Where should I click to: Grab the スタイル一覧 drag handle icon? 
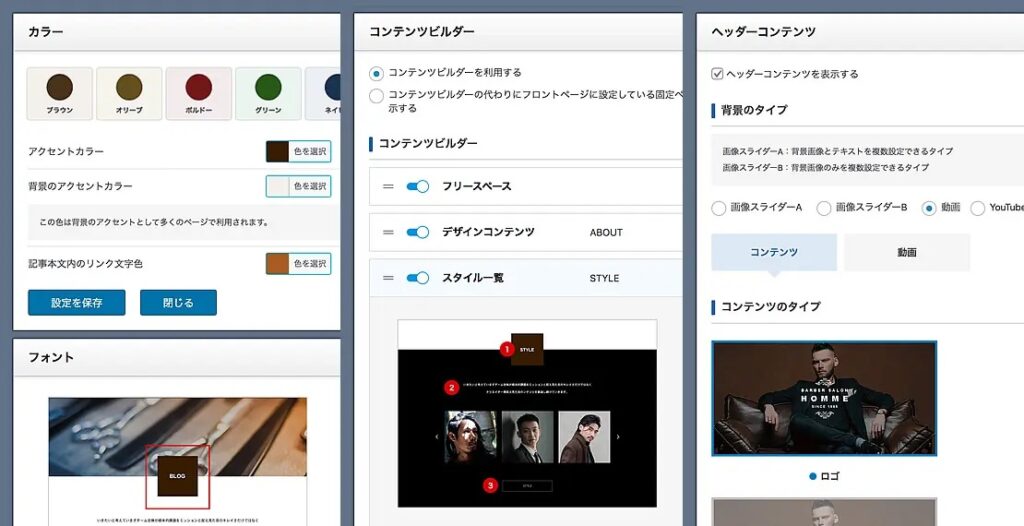pos(388,278)
